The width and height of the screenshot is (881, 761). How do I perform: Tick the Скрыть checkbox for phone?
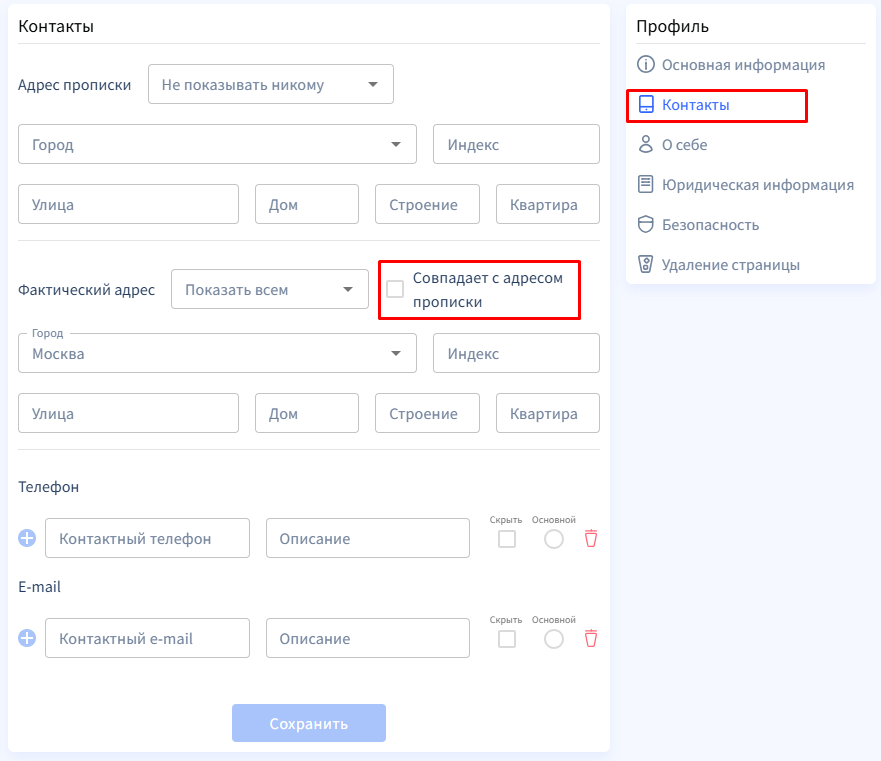coord(507,539)
